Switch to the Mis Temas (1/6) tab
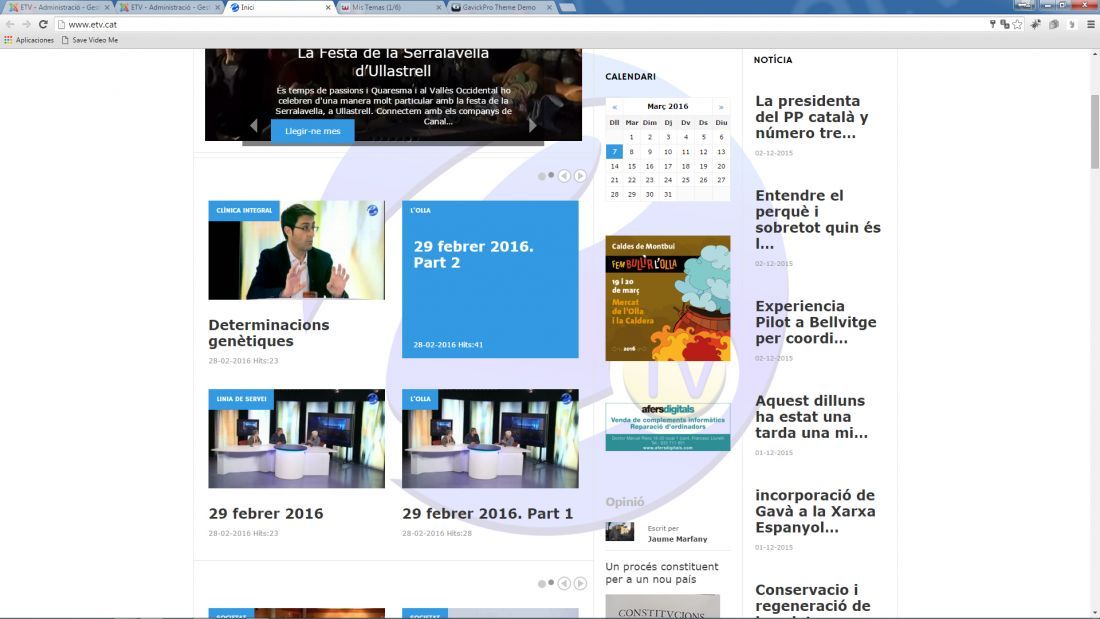The width and height of the screenshot is (1100, 619). coord(391,7)
